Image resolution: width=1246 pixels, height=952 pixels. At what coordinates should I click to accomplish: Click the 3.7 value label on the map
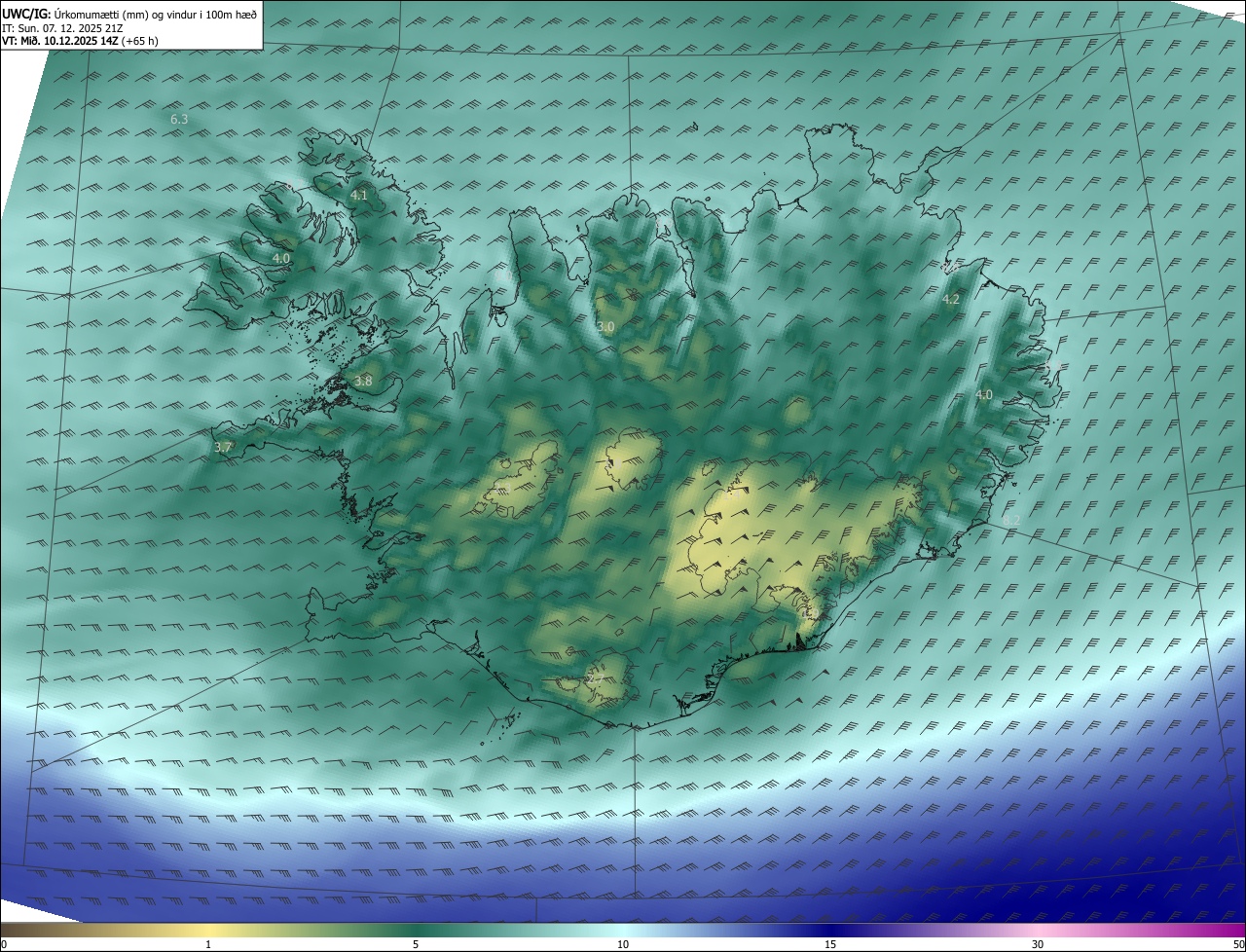[223, 448]
